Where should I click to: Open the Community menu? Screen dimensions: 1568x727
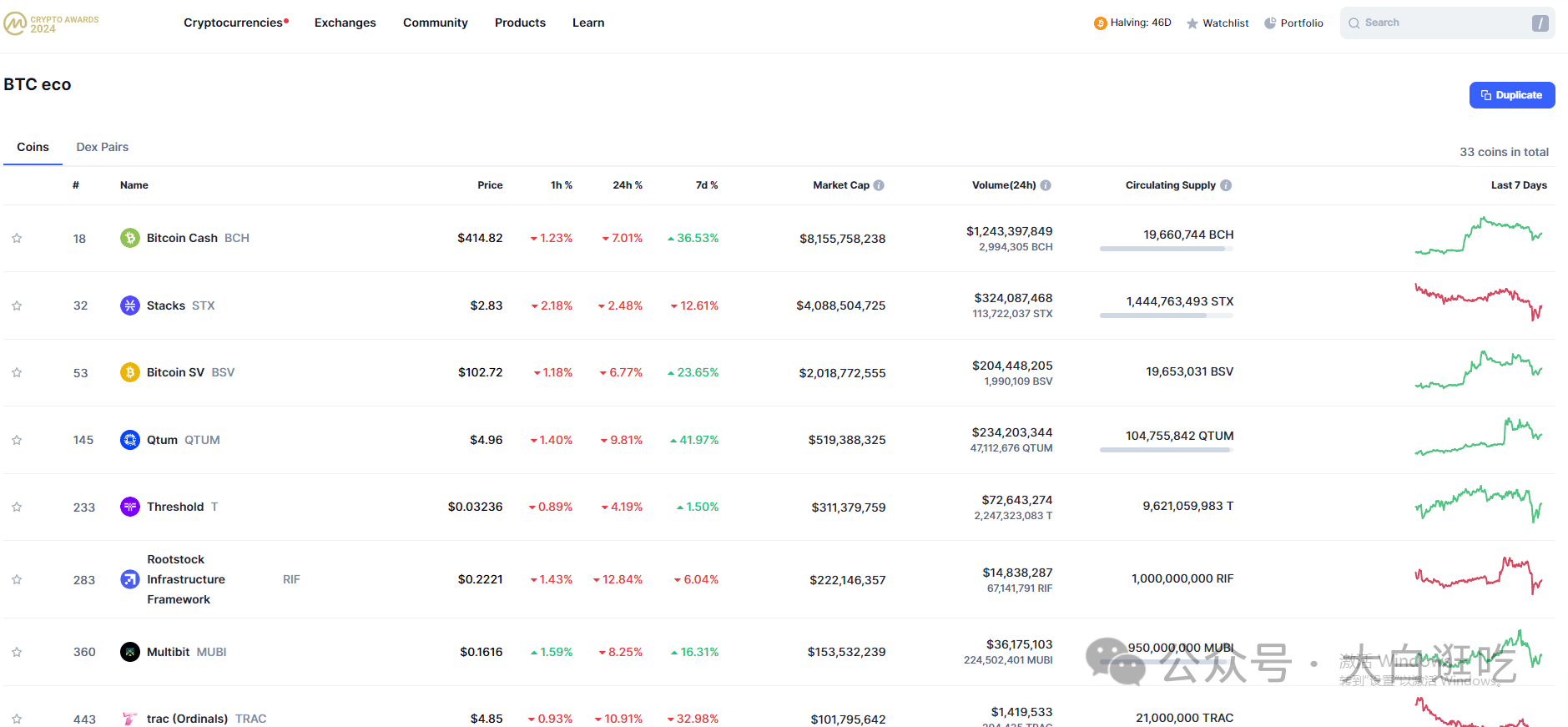[436, 23]
